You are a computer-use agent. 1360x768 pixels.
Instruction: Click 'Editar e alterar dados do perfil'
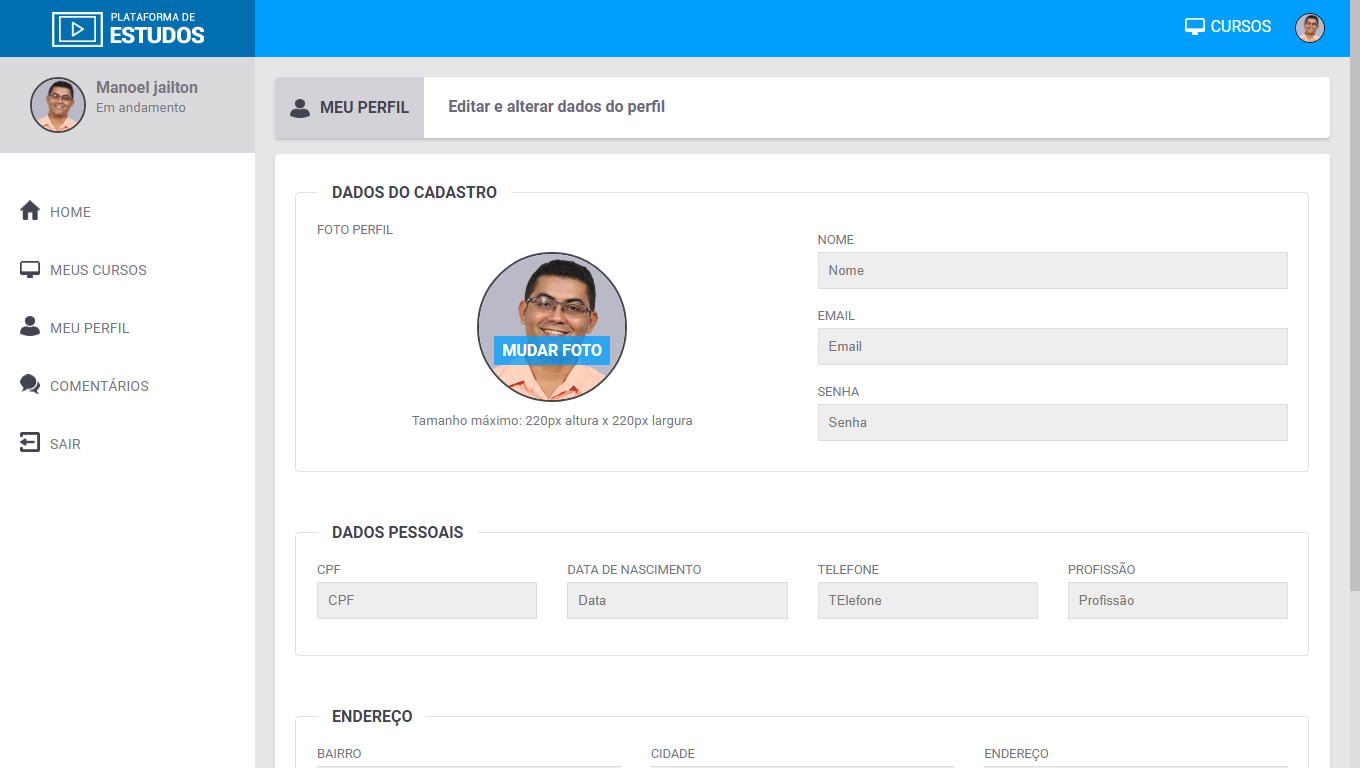pyautogui.click(x=556, y=107)
